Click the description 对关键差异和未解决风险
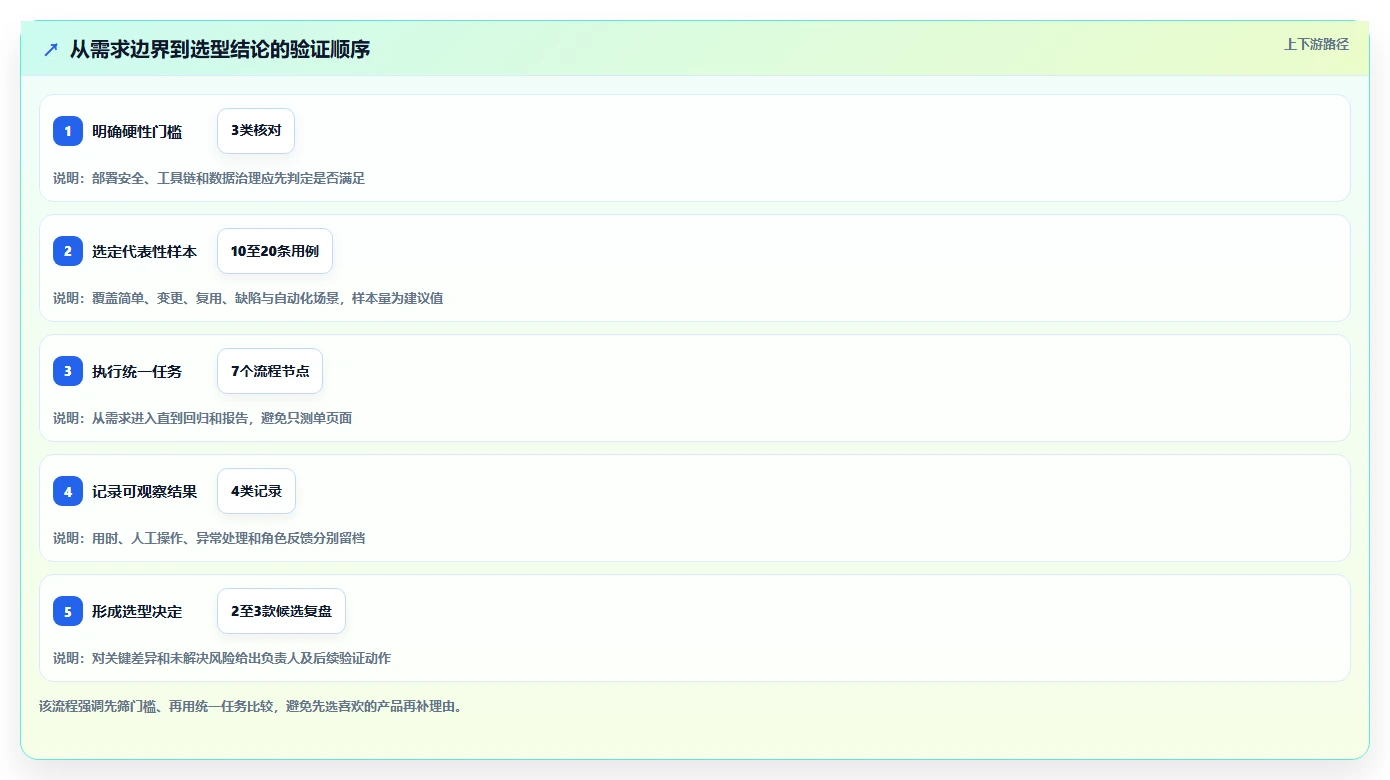Screen dimensions: 1390x780 pos(222,658)
